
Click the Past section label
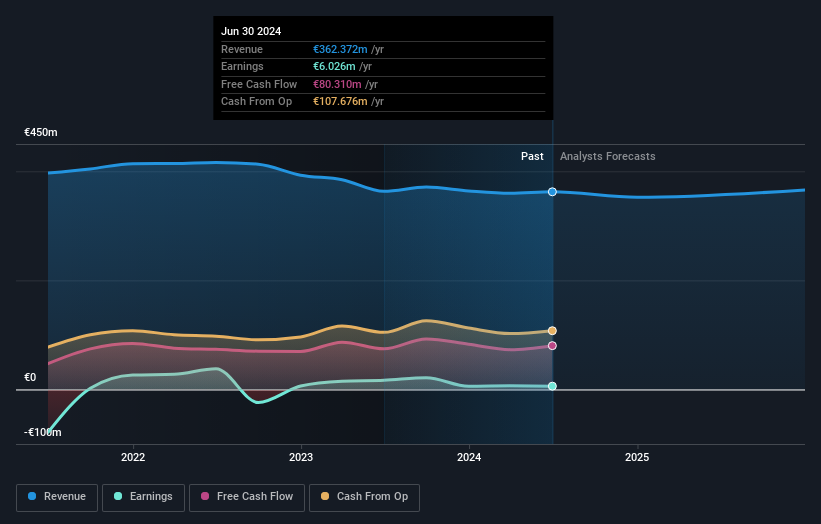[x=532, y=156]
